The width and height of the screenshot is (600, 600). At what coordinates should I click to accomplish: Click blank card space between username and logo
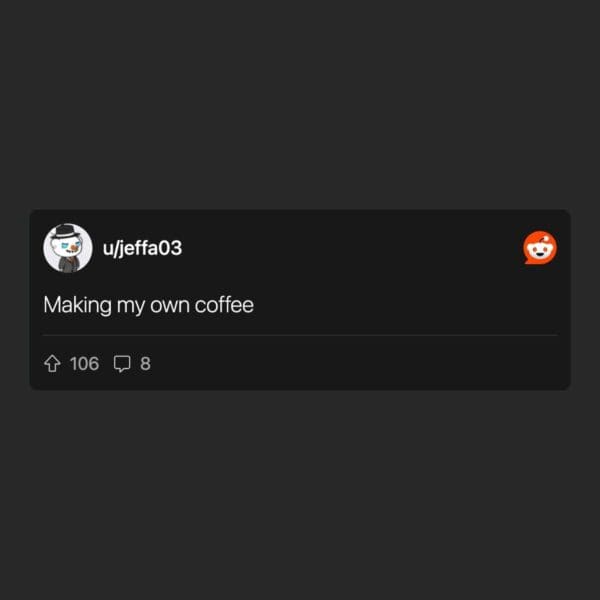point(352,248)
